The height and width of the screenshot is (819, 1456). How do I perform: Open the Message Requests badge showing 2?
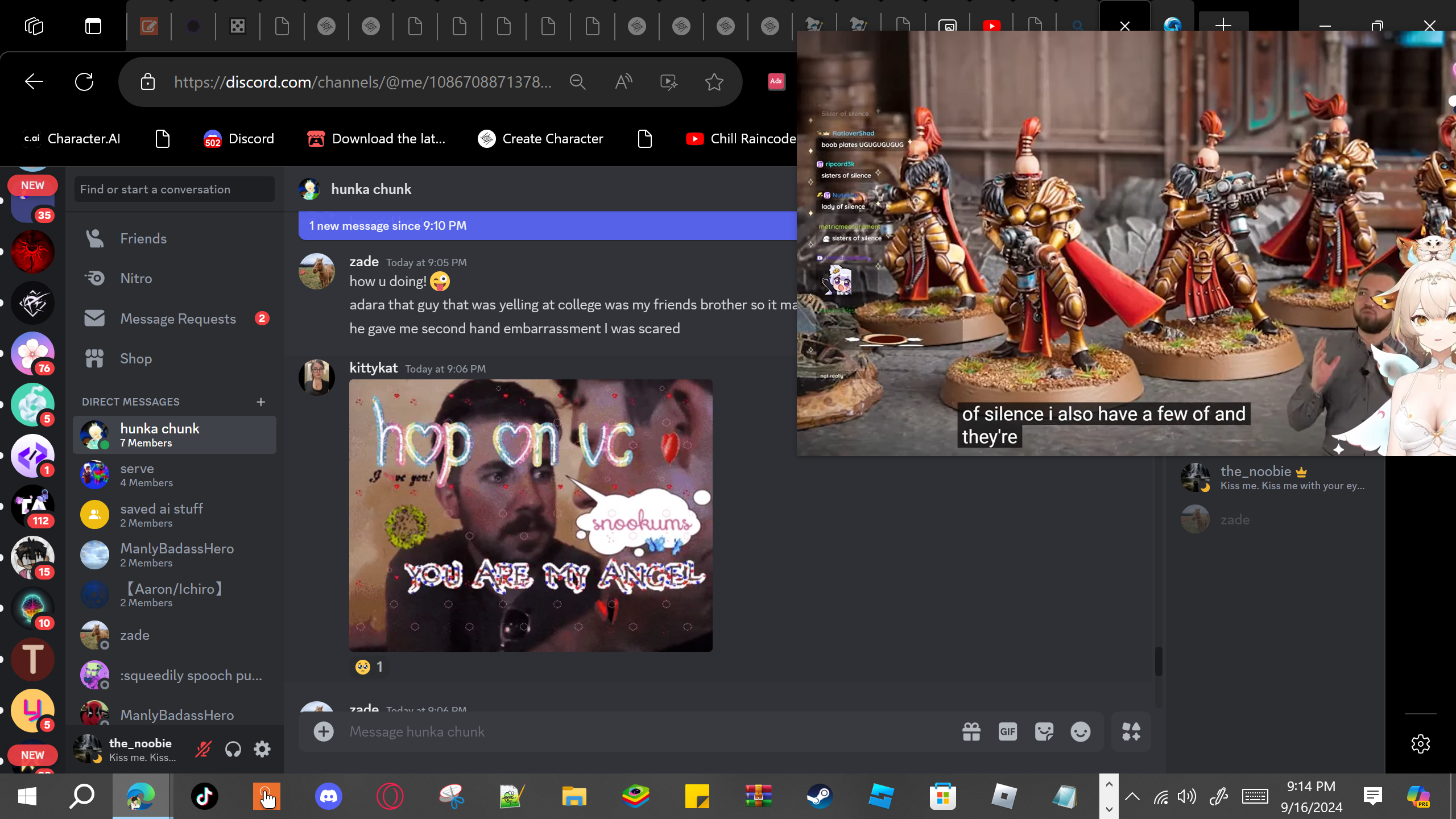[262, 318]
